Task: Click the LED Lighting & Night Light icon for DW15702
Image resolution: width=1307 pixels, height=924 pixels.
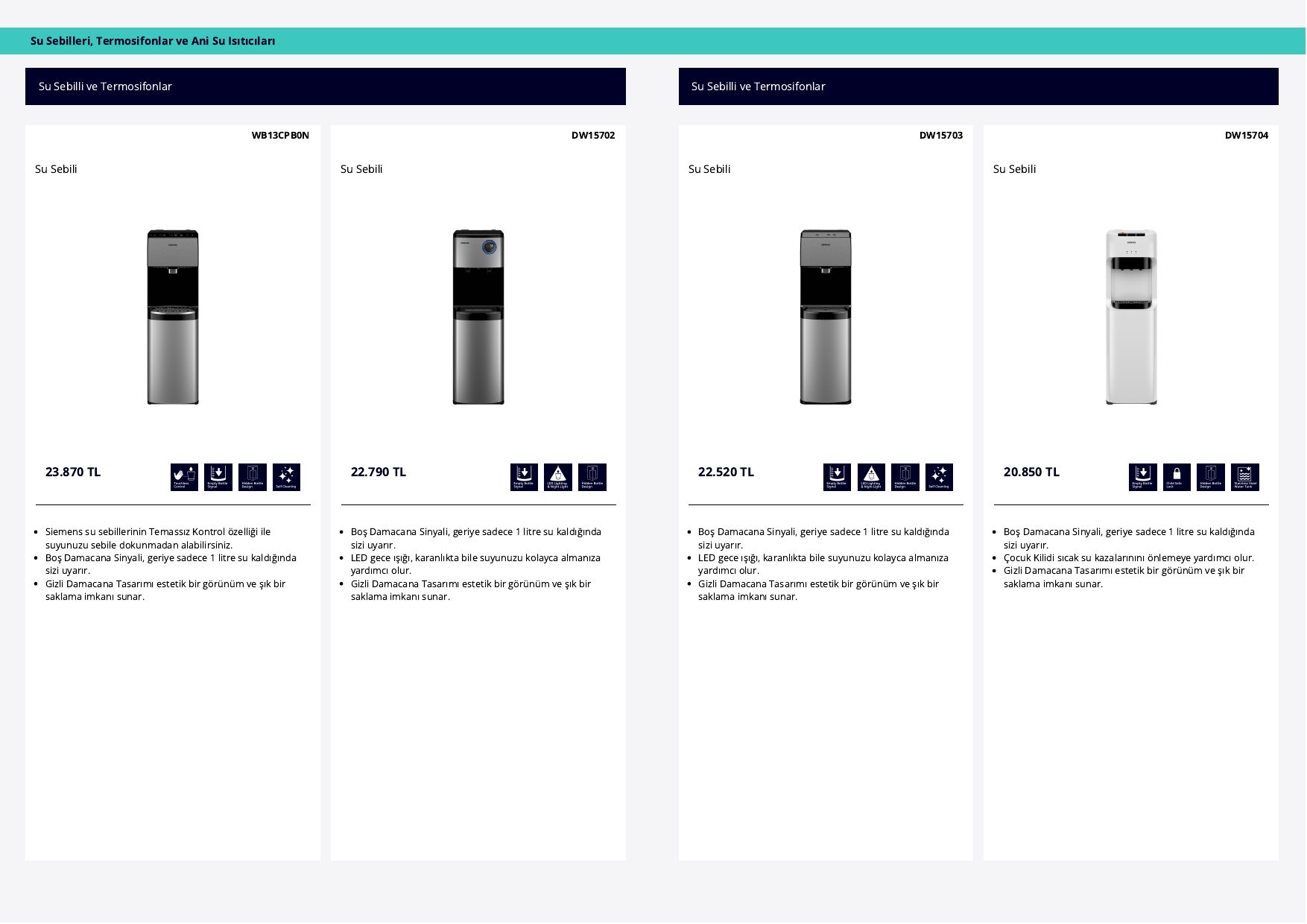Action: [x=558, y=478]
